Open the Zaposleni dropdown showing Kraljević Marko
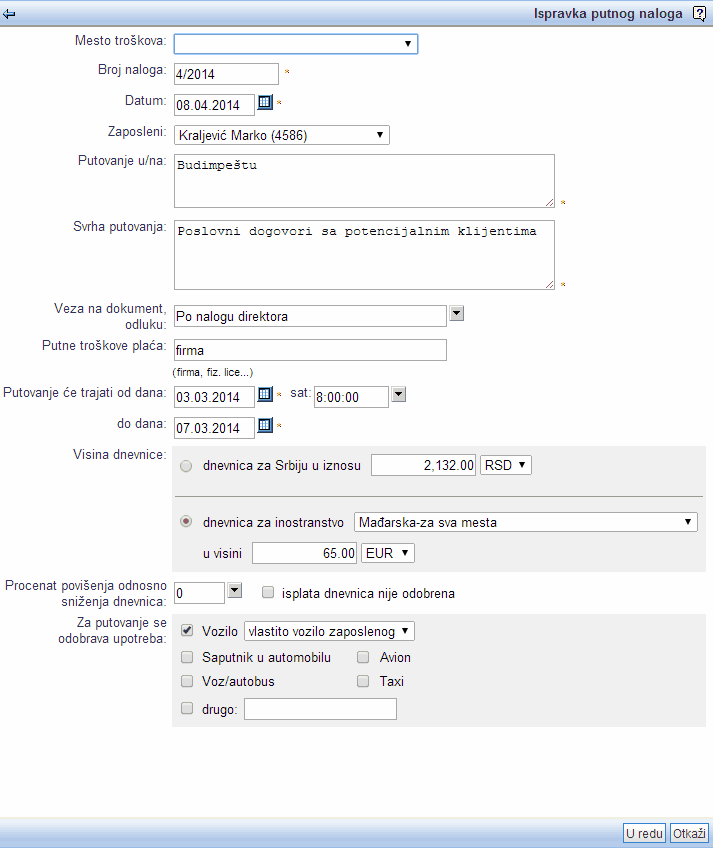This screenshot has height=848, width=713. click(x=281, y=135)
